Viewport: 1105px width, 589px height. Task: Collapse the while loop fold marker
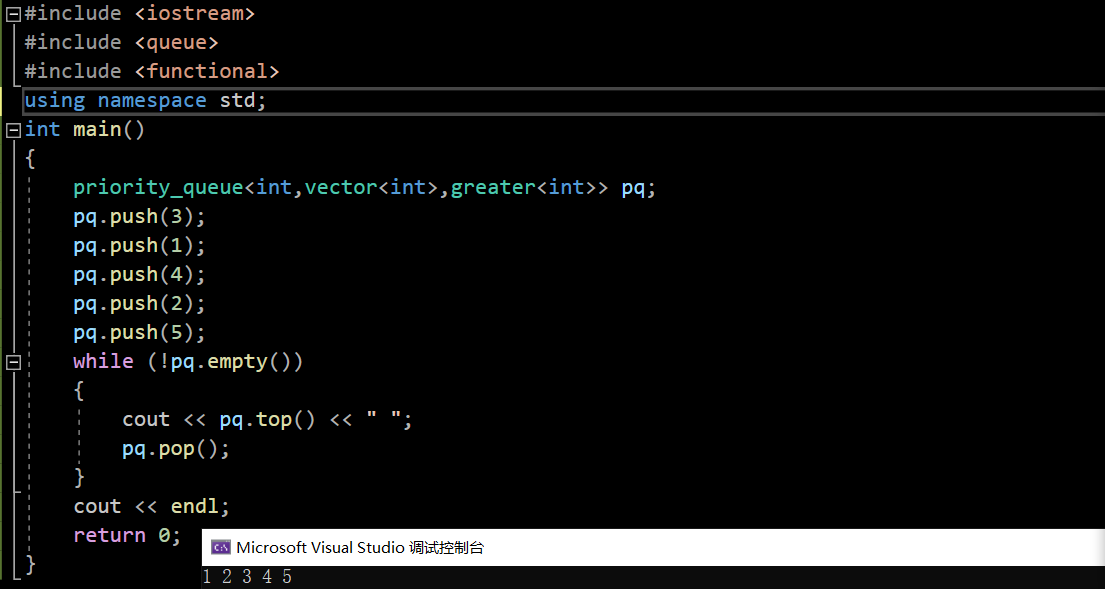pyautogui.click(x=13, y=362)
